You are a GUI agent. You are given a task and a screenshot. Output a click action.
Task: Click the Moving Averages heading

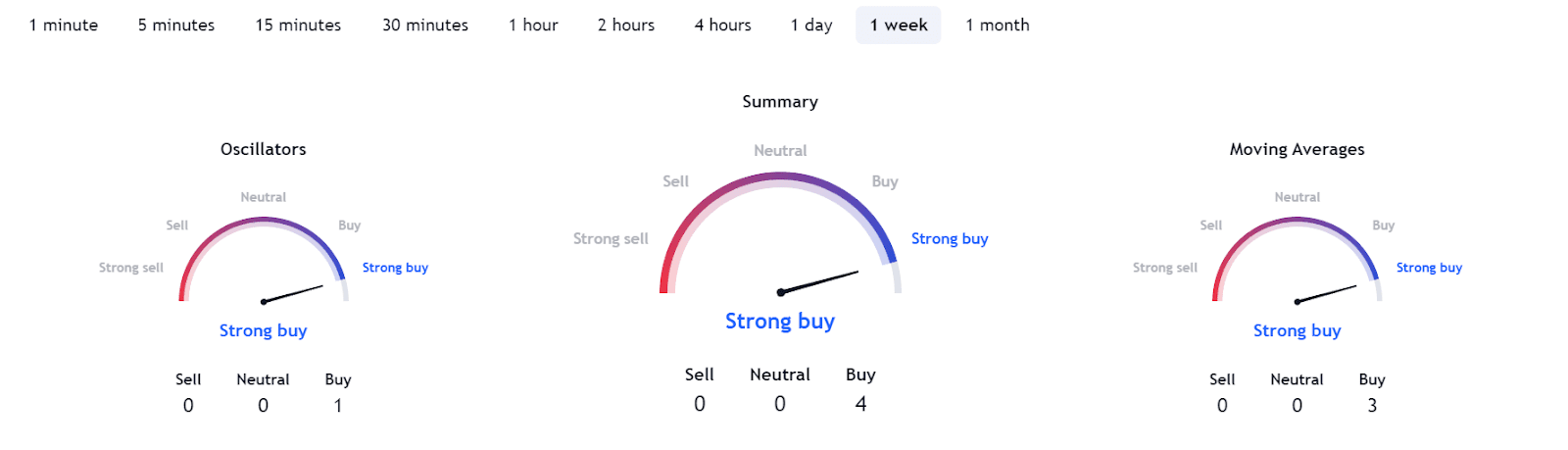tap(1297, 149)
